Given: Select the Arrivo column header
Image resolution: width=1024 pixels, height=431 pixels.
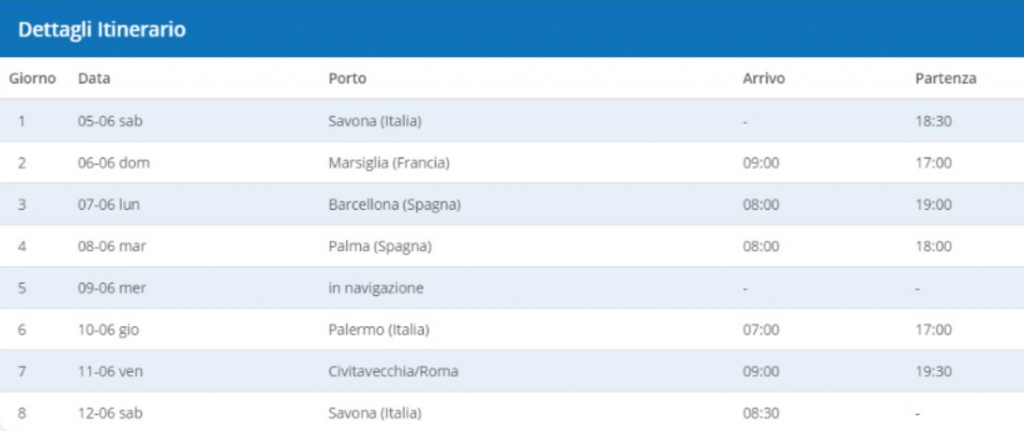Looking at the screenshot, I should click(764, 78).
